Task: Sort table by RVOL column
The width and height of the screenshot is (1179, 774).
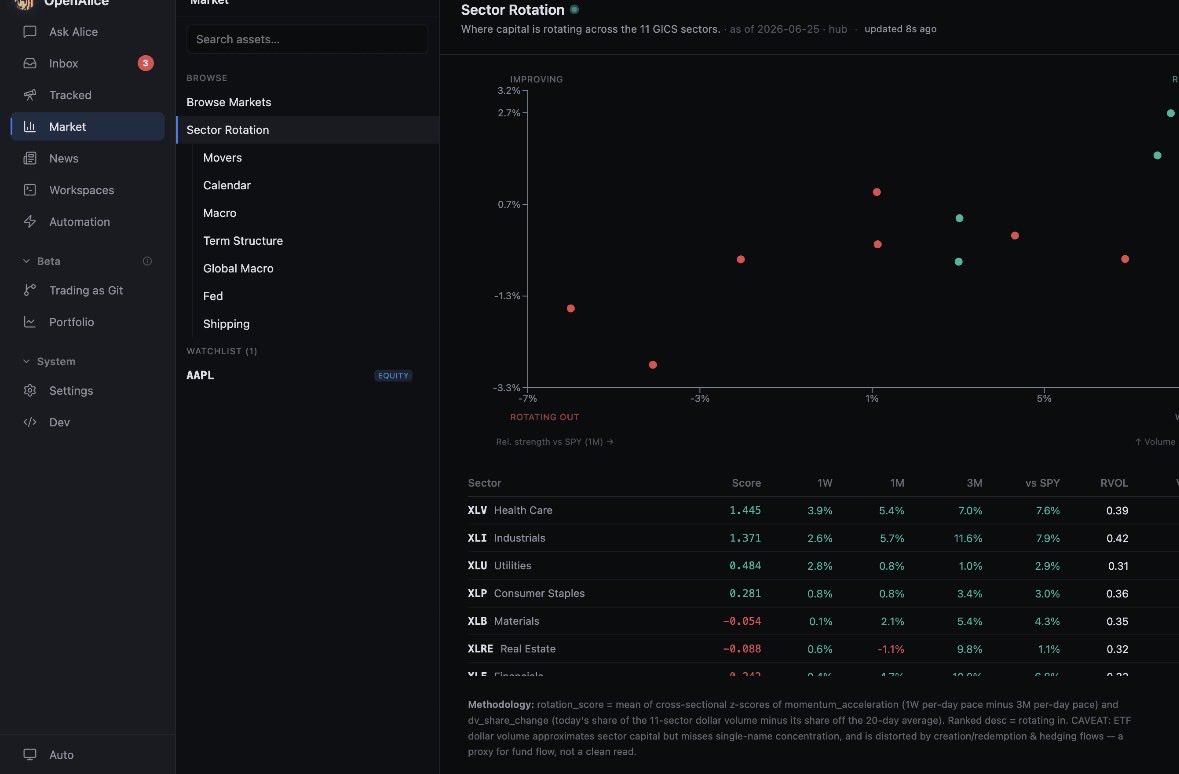Action: [1114, 483]
